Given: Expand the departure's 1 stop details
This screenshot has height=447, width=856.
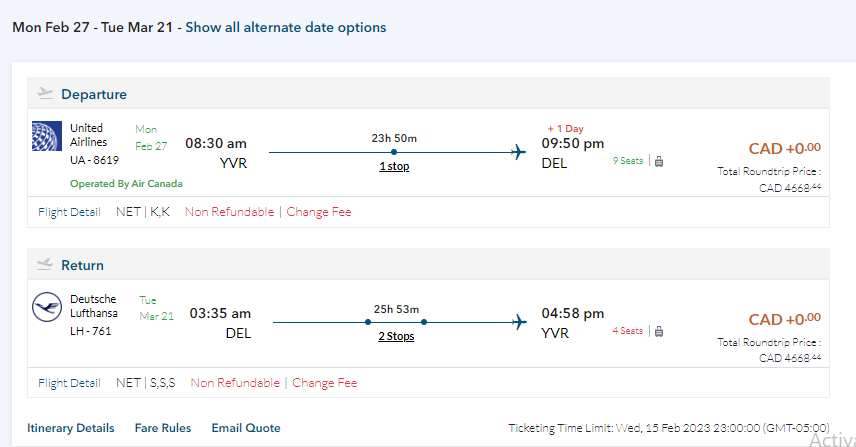Looking at the screenshot, I should 394,166.
